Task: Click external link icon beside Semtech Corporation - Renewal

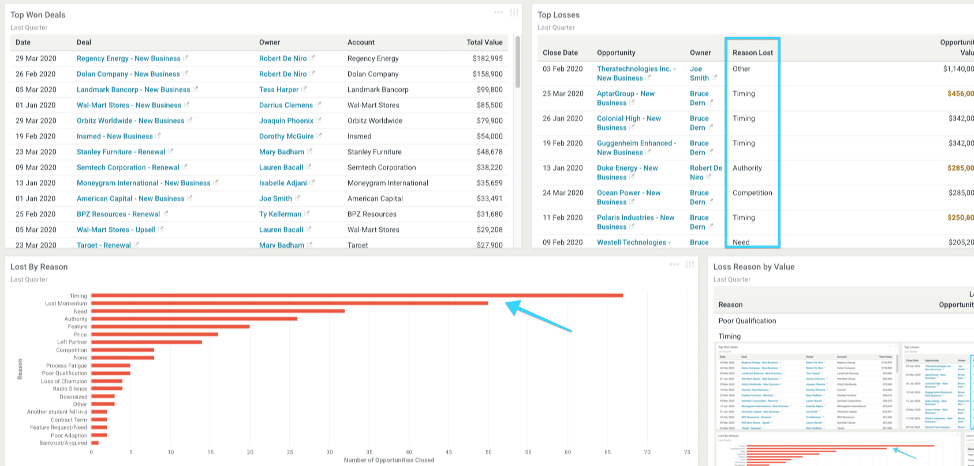Action: click(x=185, y=167)
